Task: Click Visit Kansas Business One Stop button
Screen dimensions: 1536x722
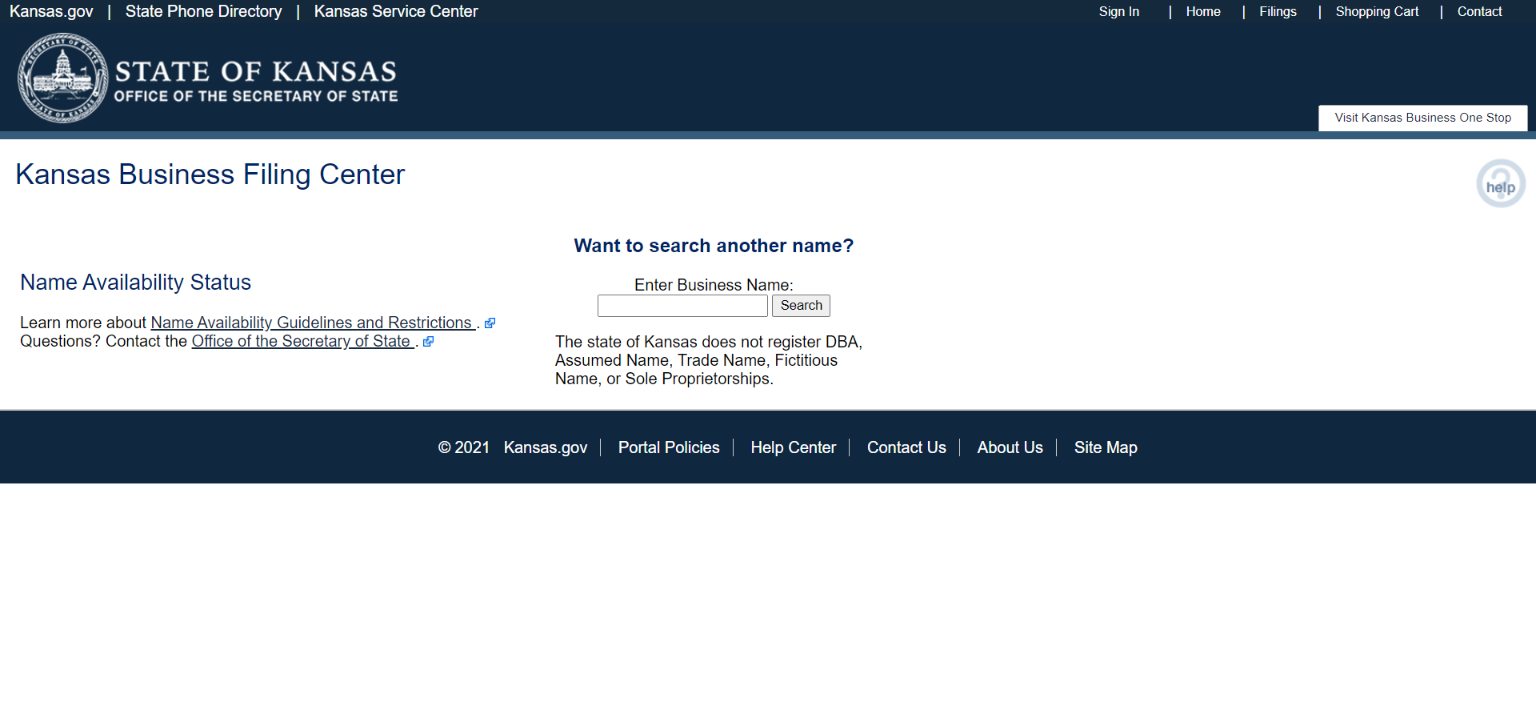Action: pos(1423,118)
